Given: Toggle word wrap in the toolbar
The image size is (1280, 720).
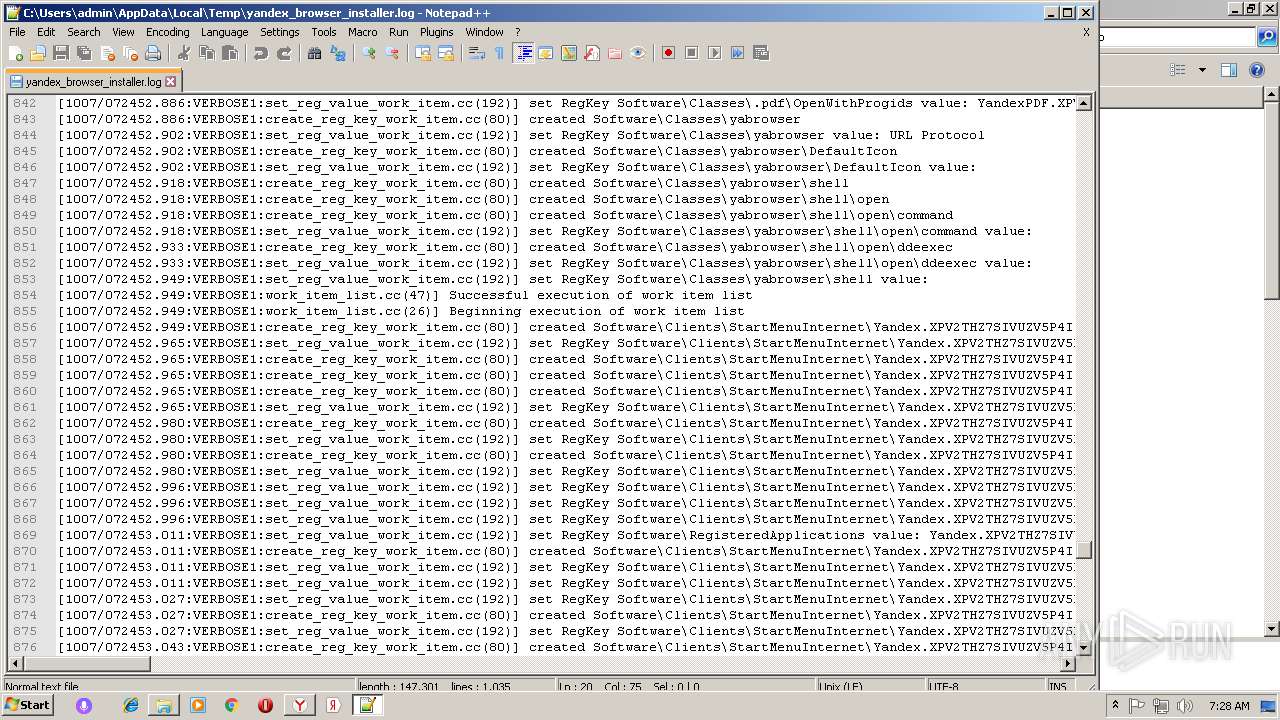Looking at the screenshot, I should (x=477, y=53).
